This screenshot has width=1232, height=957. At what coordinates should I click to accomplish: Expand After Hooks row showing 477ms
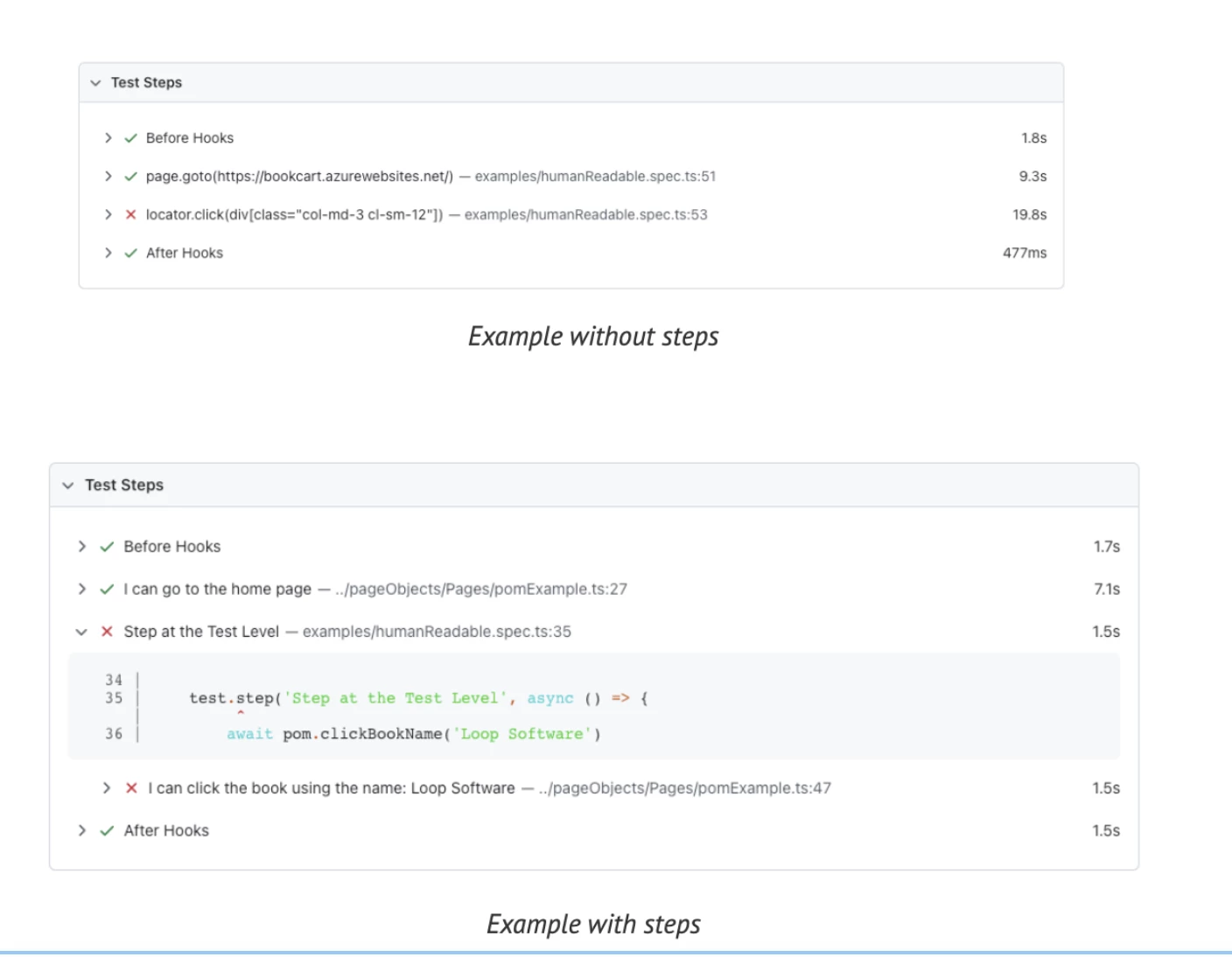tap(108, 253)
